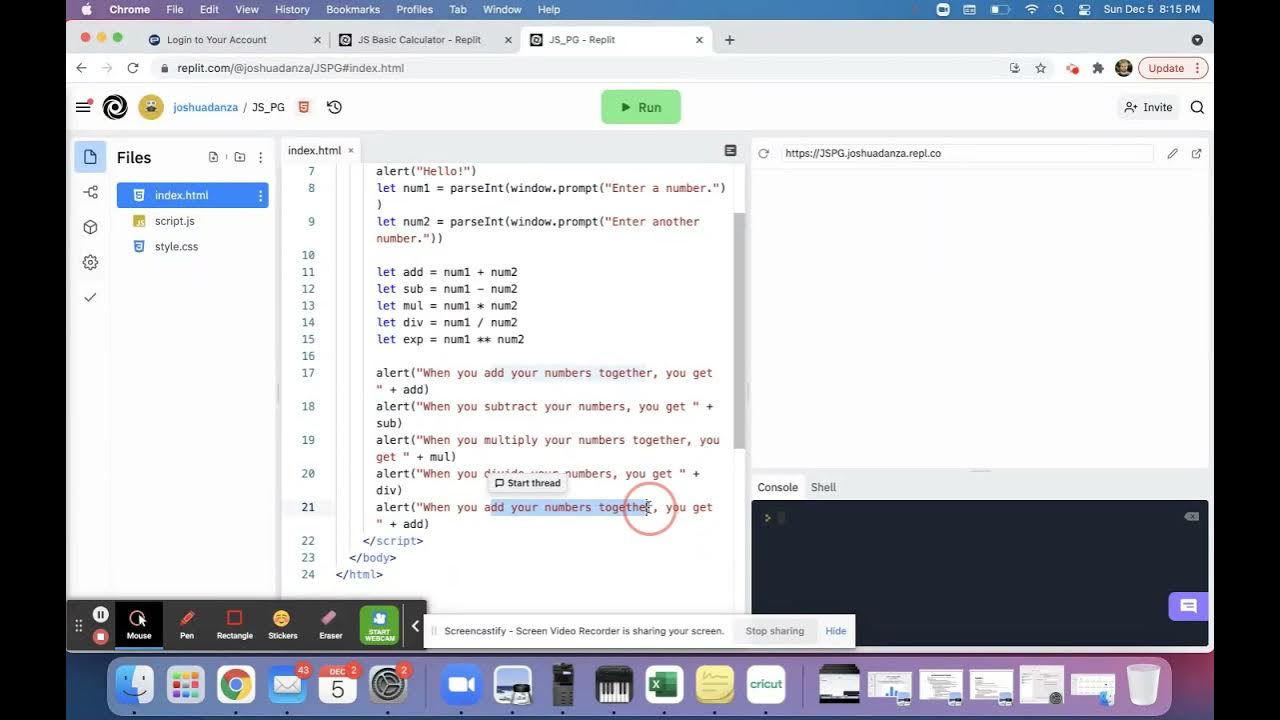This screenshot has width=1280, height=720.
Task: Run the repl with Run button
Action: [x=641, y=107]
